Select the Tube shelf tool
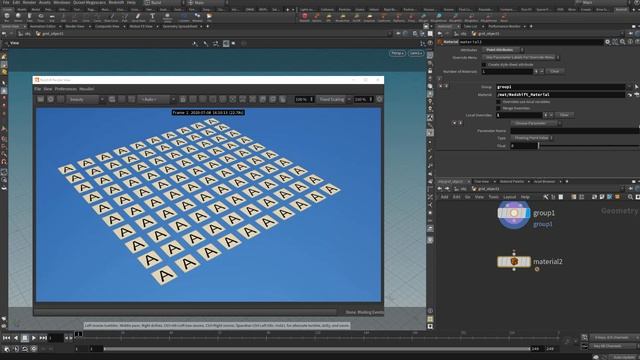The image size is (640, 360). [29, 17]
